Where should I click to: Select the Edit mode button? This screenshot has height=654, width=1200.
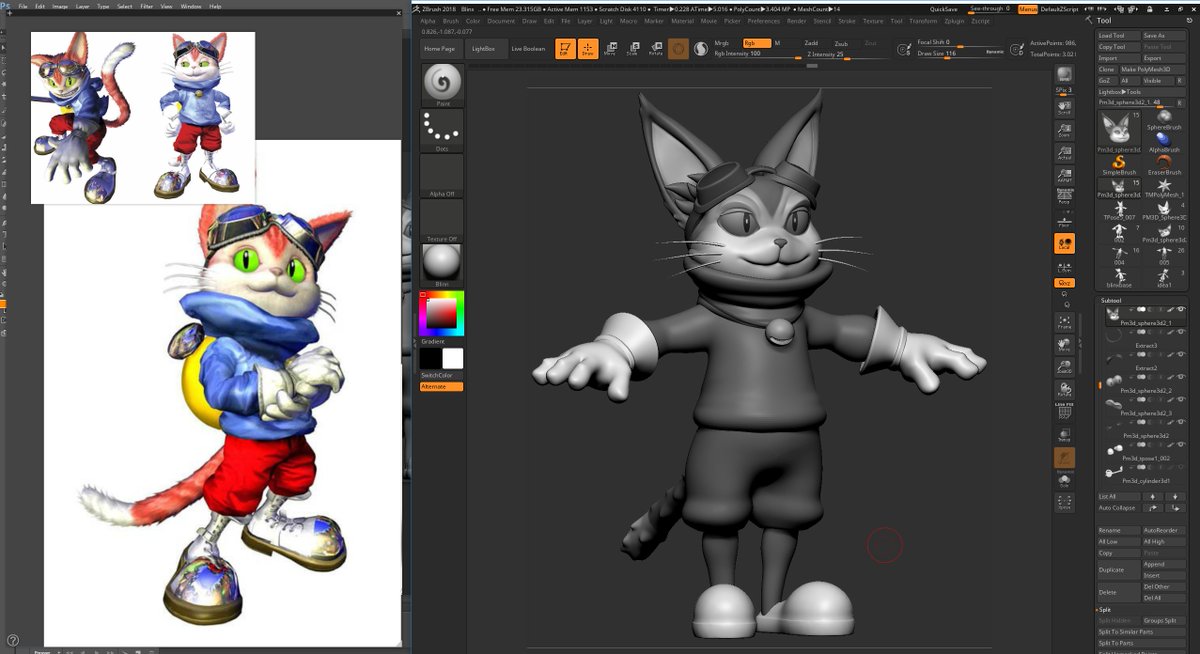tap(565, 48)
